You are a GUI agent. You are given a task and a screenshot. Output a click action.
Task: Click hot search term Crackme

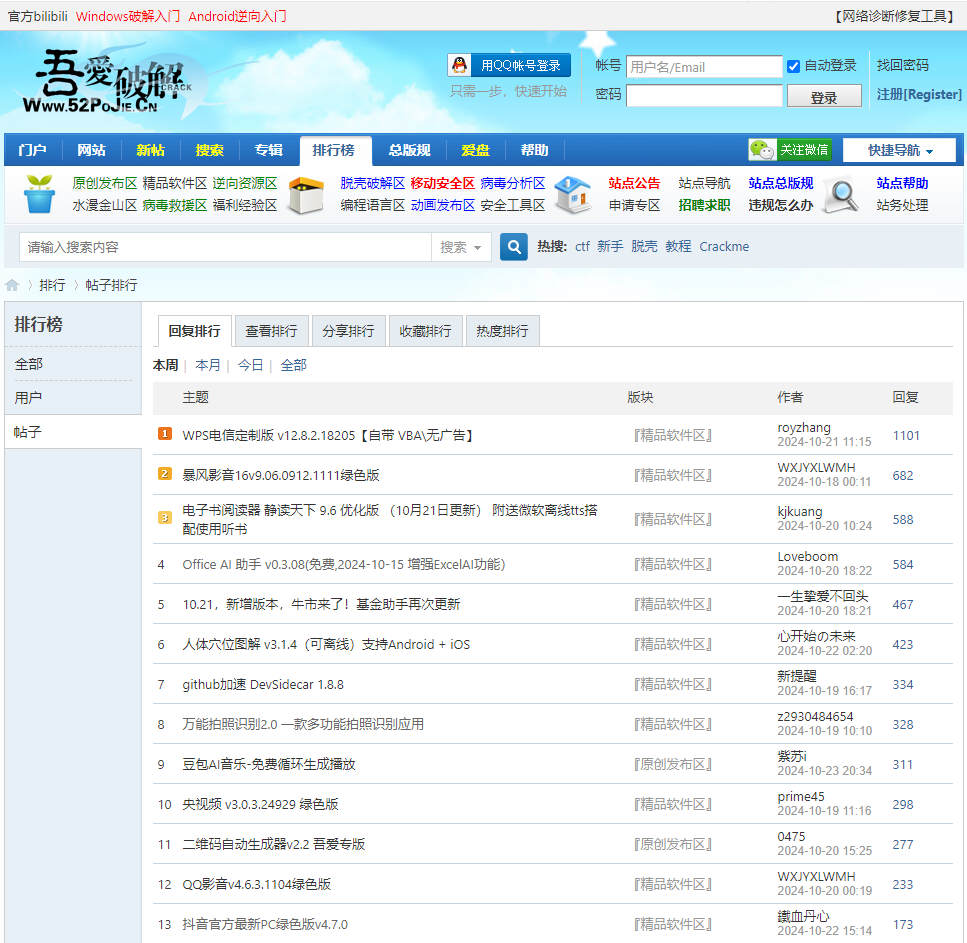coord(724,247)
